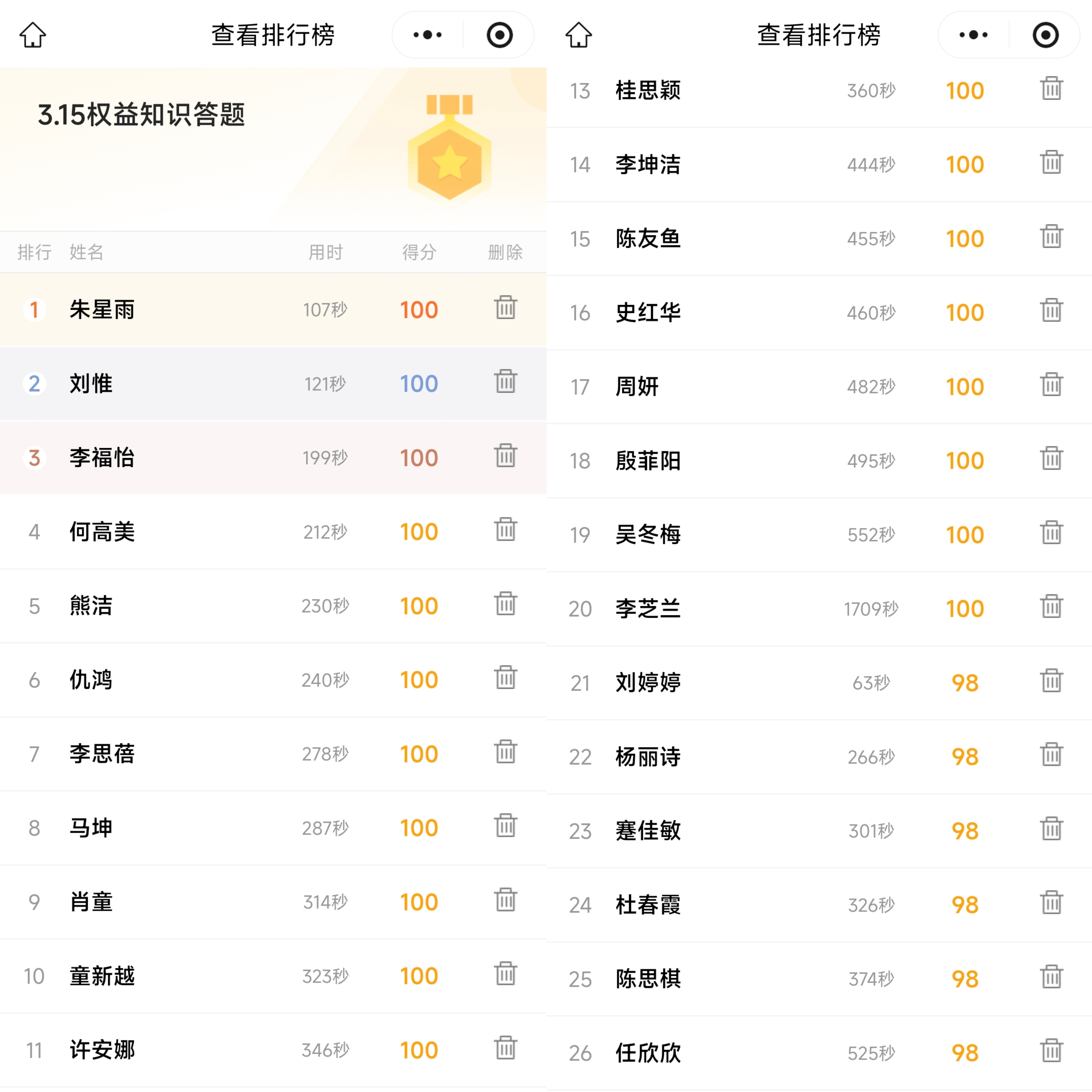
Task: Tap the circular close target in left header
Action: pyautogui.click(x=500, y=35)
